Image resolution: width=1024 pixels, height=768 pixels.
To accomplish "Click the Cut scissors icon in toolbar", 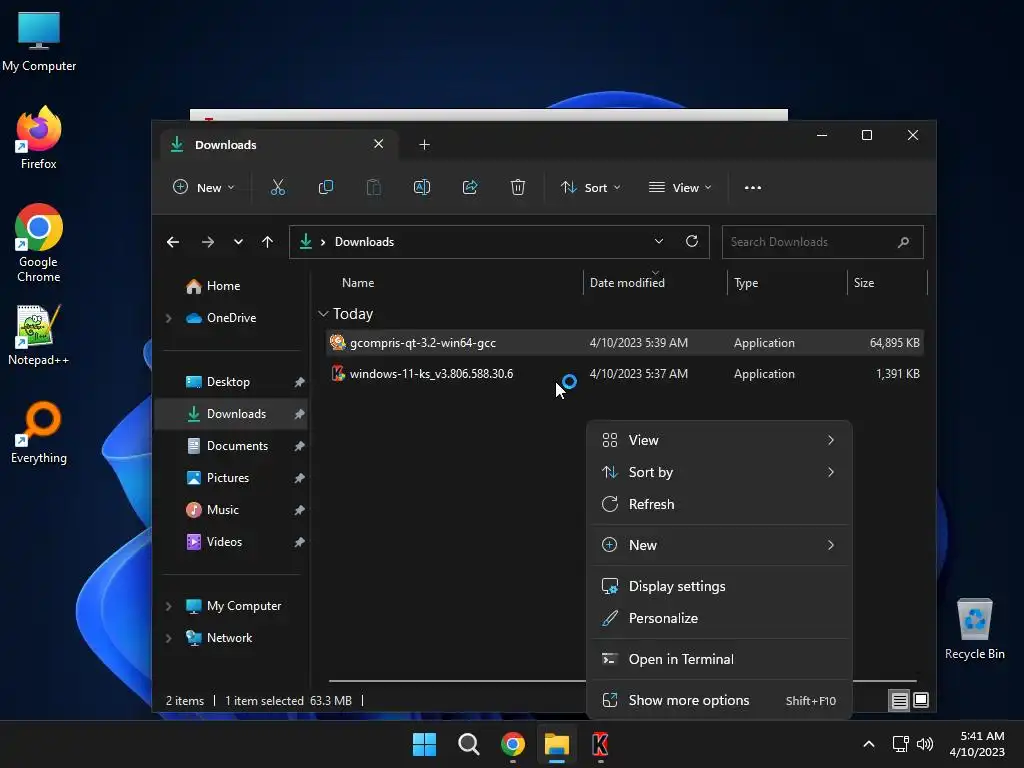I will tap(278, 187).
